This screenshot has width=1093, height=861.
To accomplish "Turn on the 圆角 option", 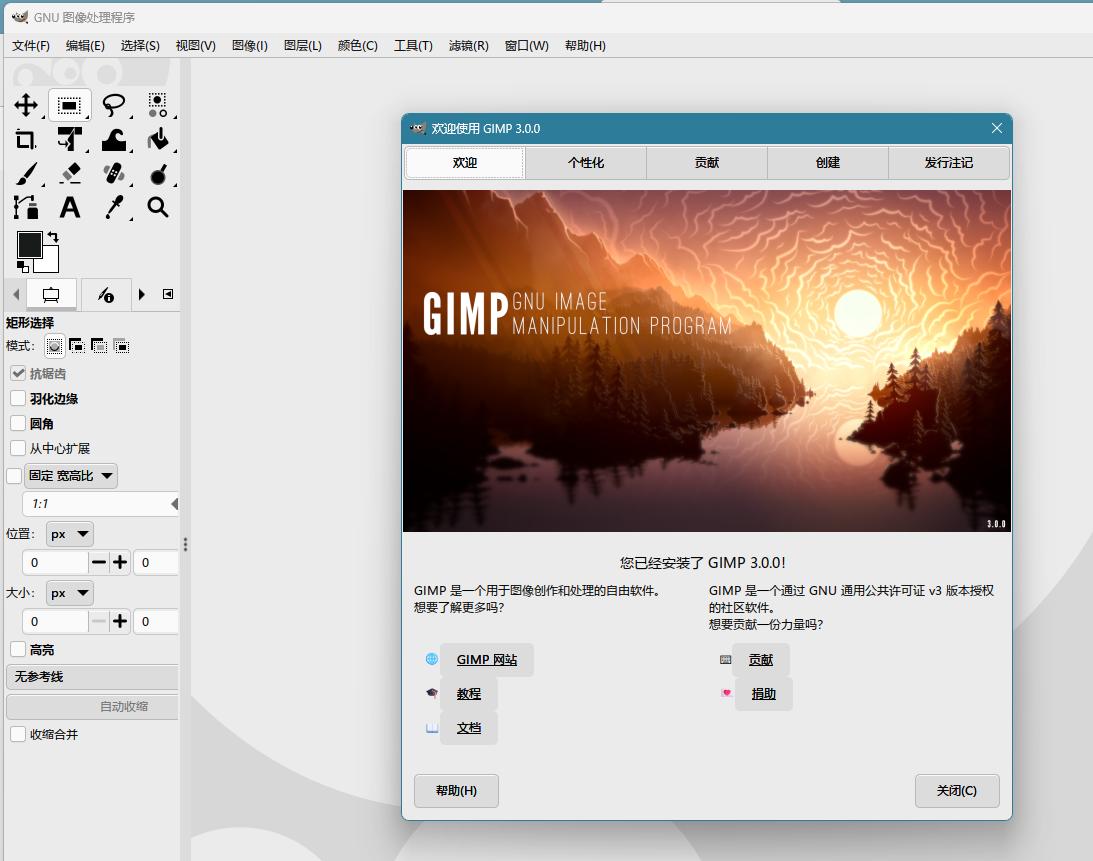I will pos(17,423).
